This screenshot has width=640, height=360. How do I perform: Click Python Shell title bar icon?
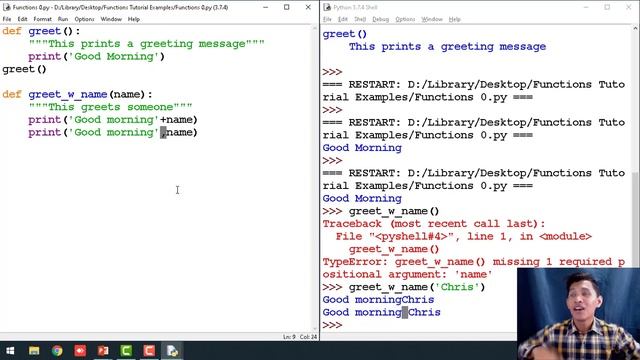(327, 7)
